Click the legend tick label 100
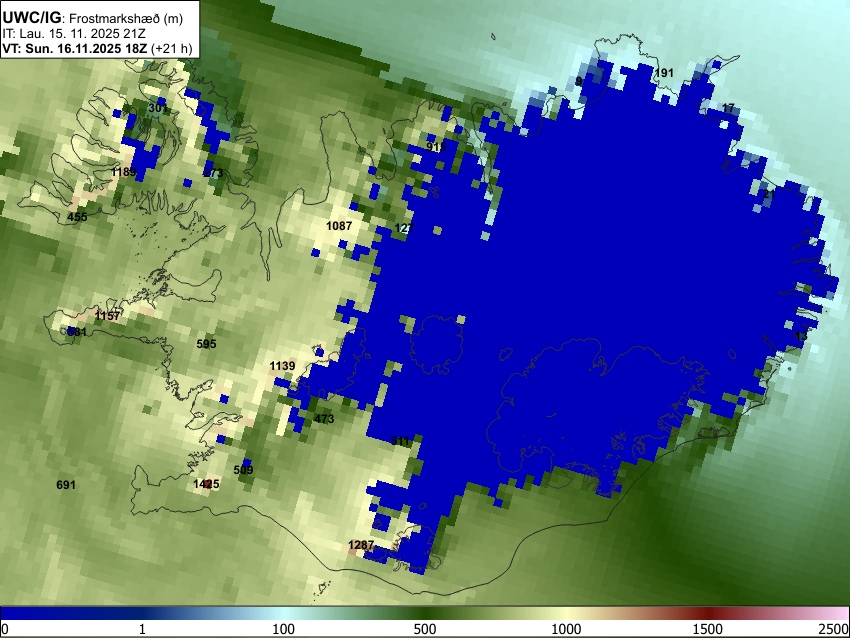The width and height of the screenshot is (850, 638). pyautogui.click(x=284, y=629)
